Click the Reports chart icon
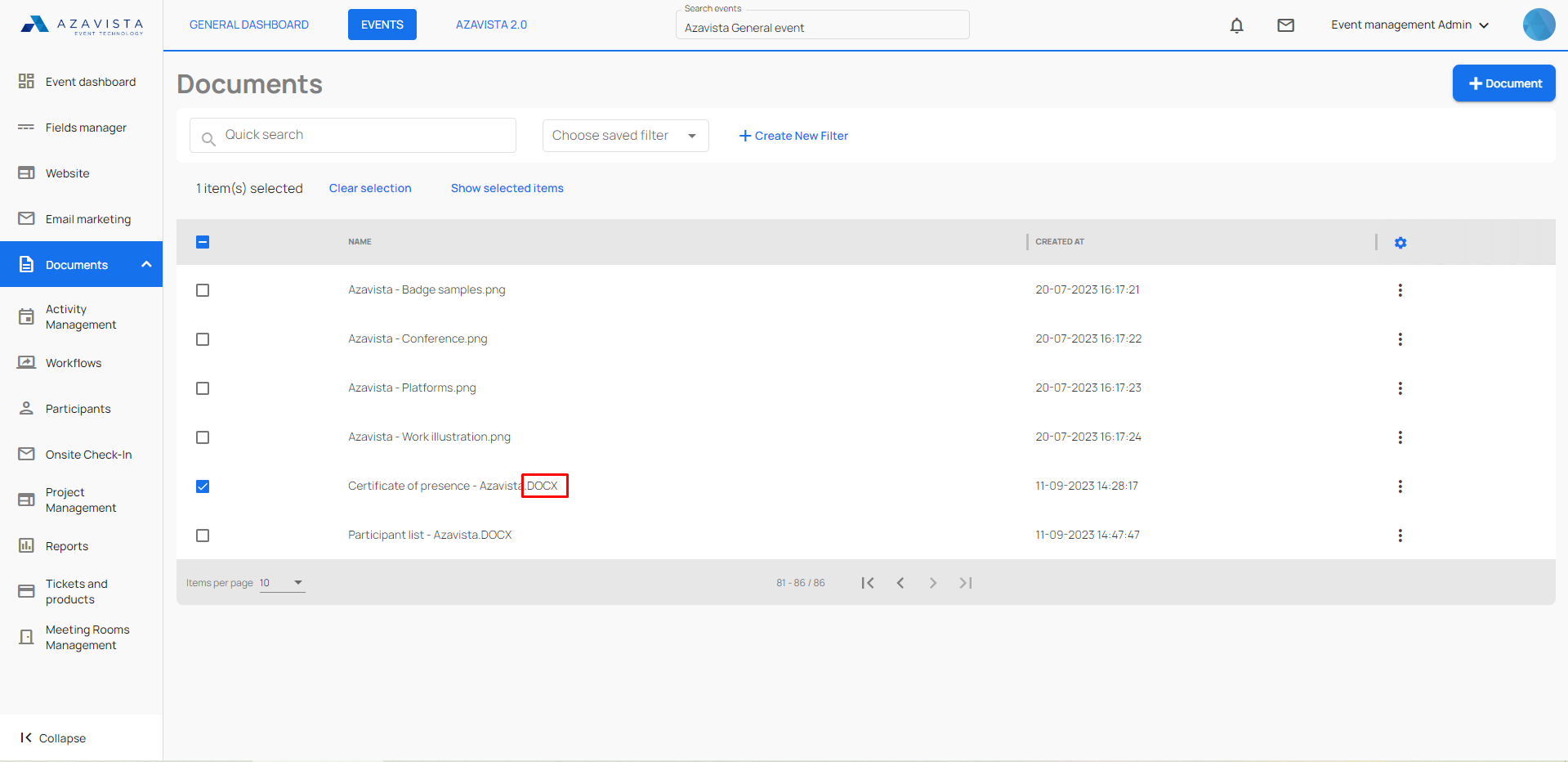This screenshot has height=762, width=1568. coord(26,545)
